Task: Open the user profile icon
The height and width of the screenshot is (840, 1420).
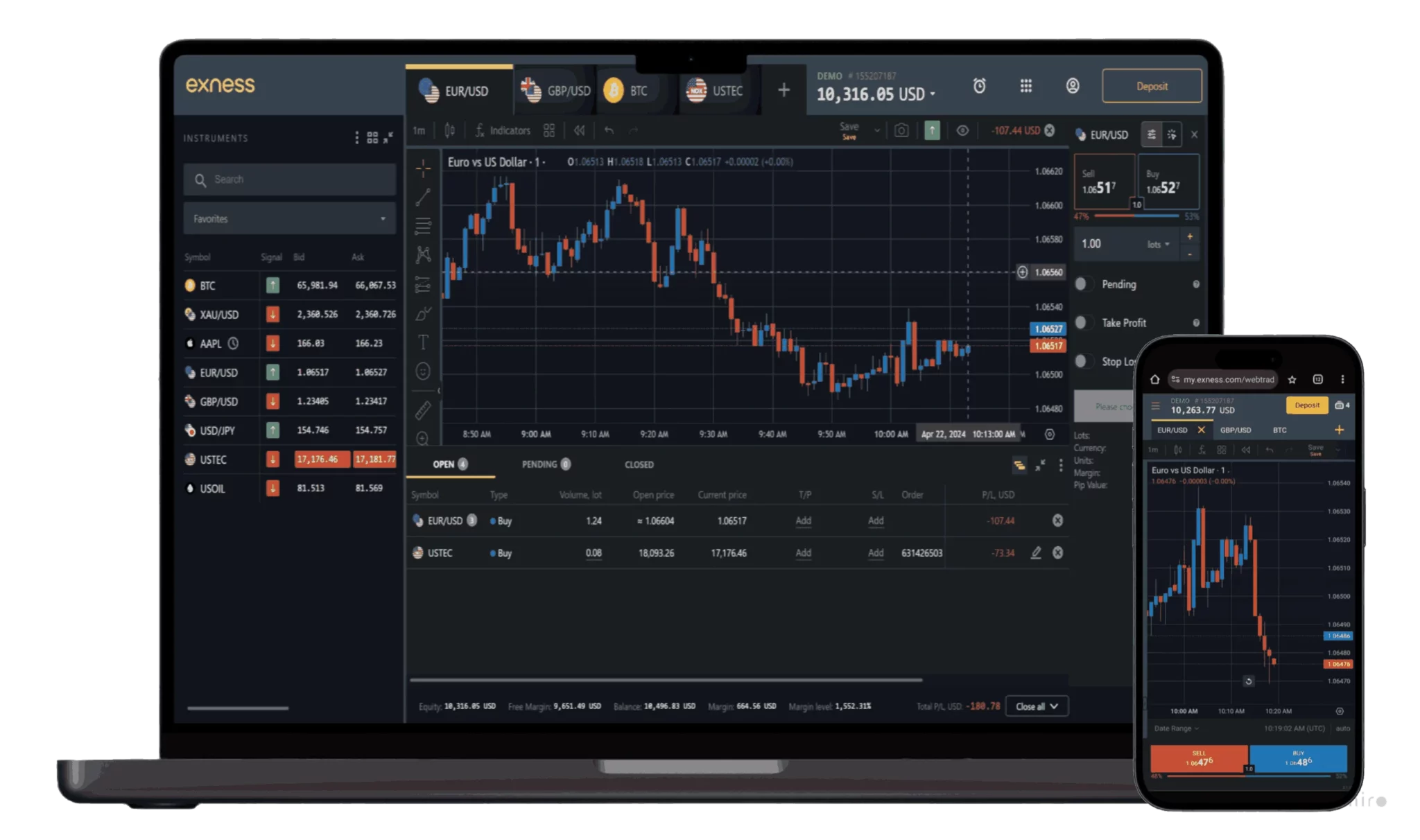Action: pyautogui.click(x=1073, y=86)
